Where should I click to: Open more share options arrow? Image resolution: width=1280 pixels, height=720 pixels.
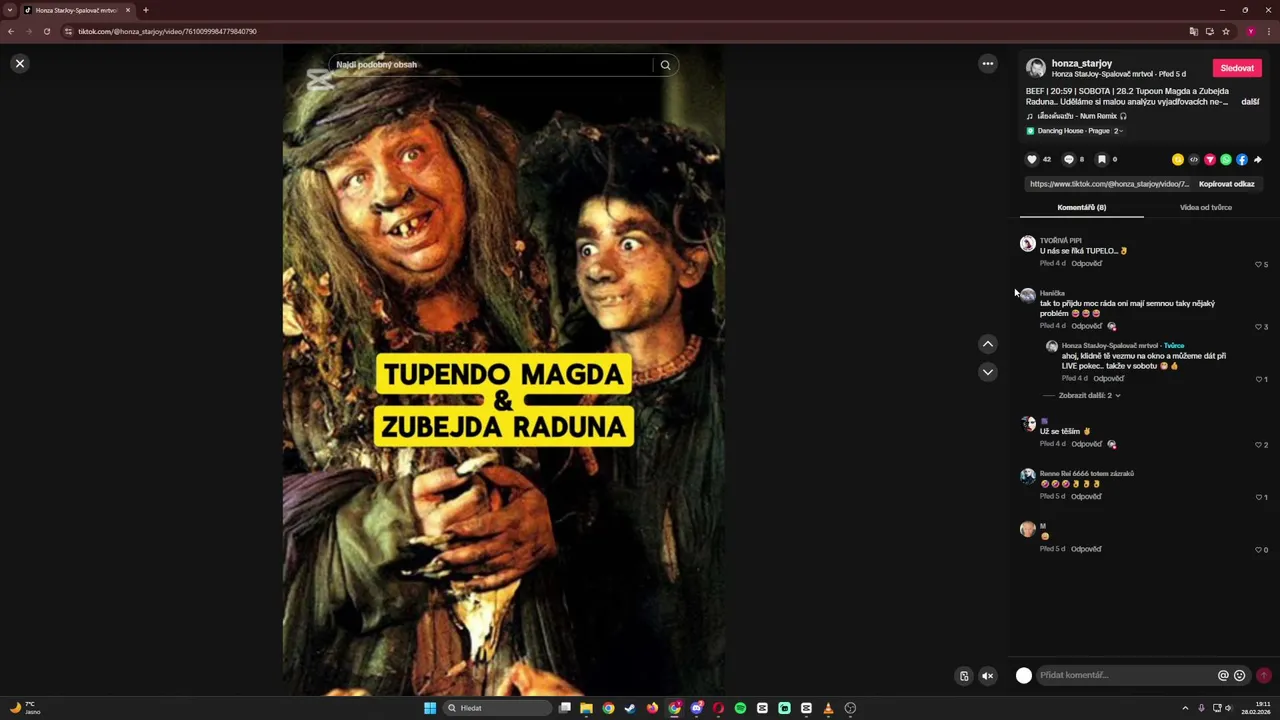click(x=1258, y=159)
